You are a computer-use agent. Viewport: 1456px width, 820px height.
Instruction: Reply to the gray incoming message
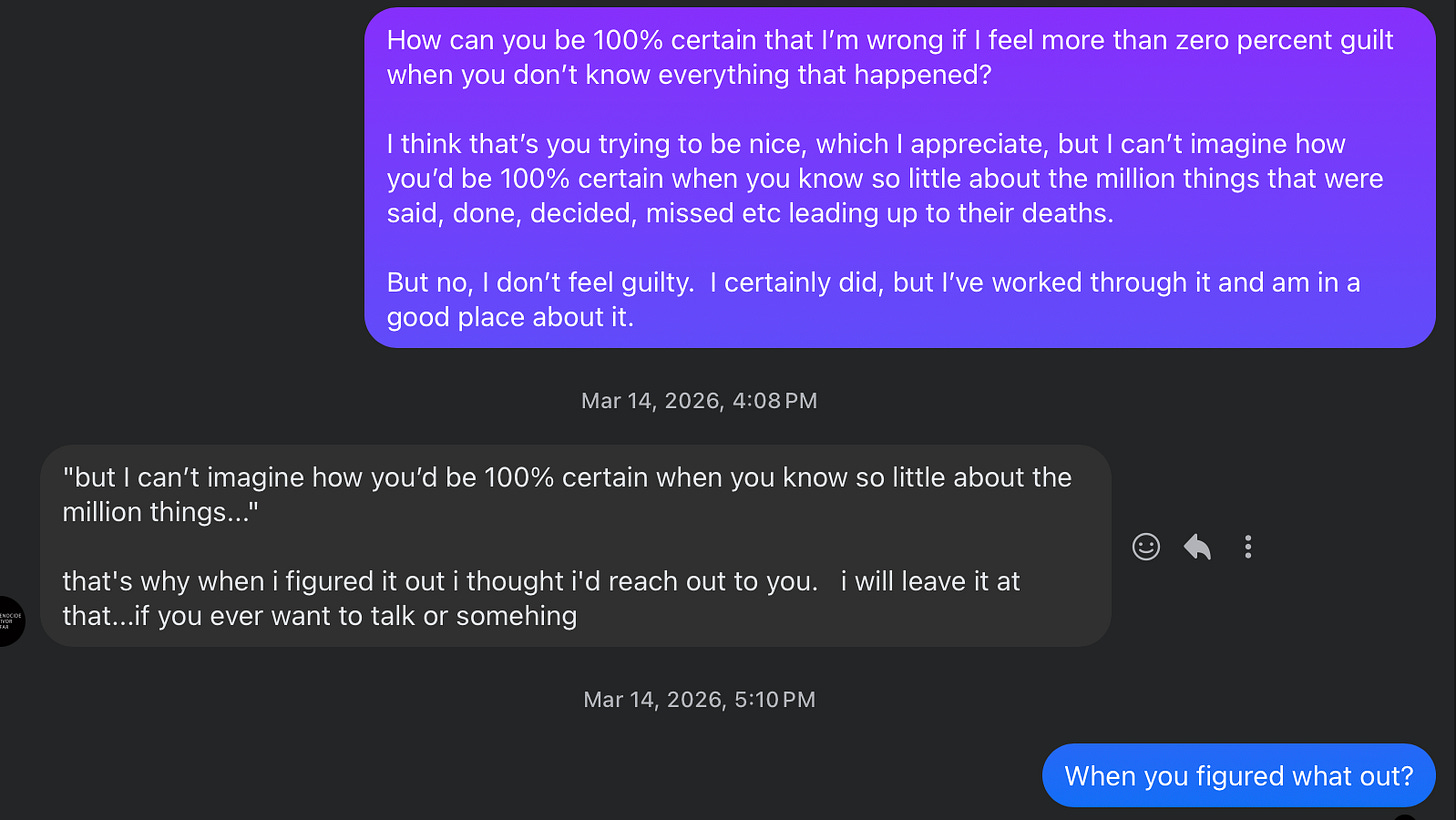1197,546
